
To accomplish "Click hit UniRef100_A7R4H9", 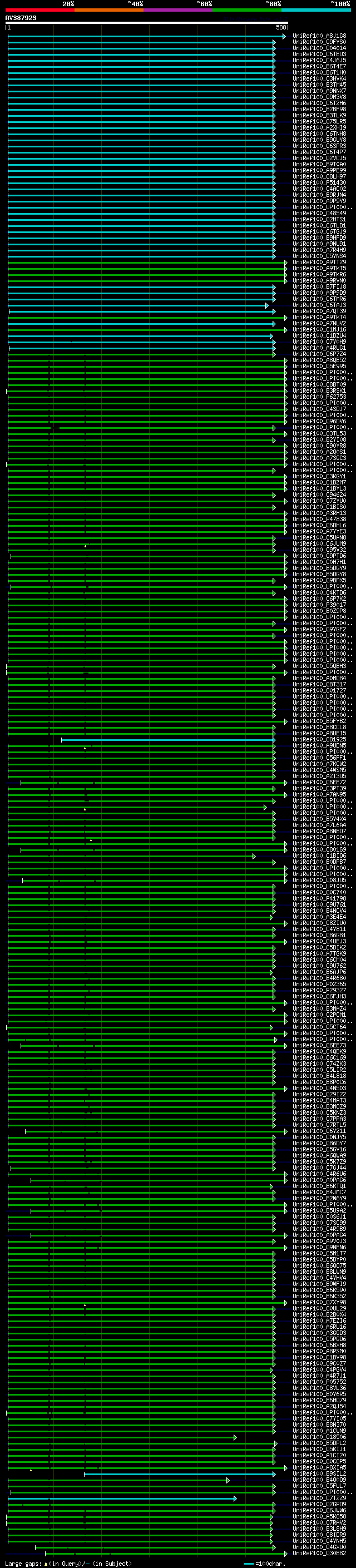I will tap(319, 250).
